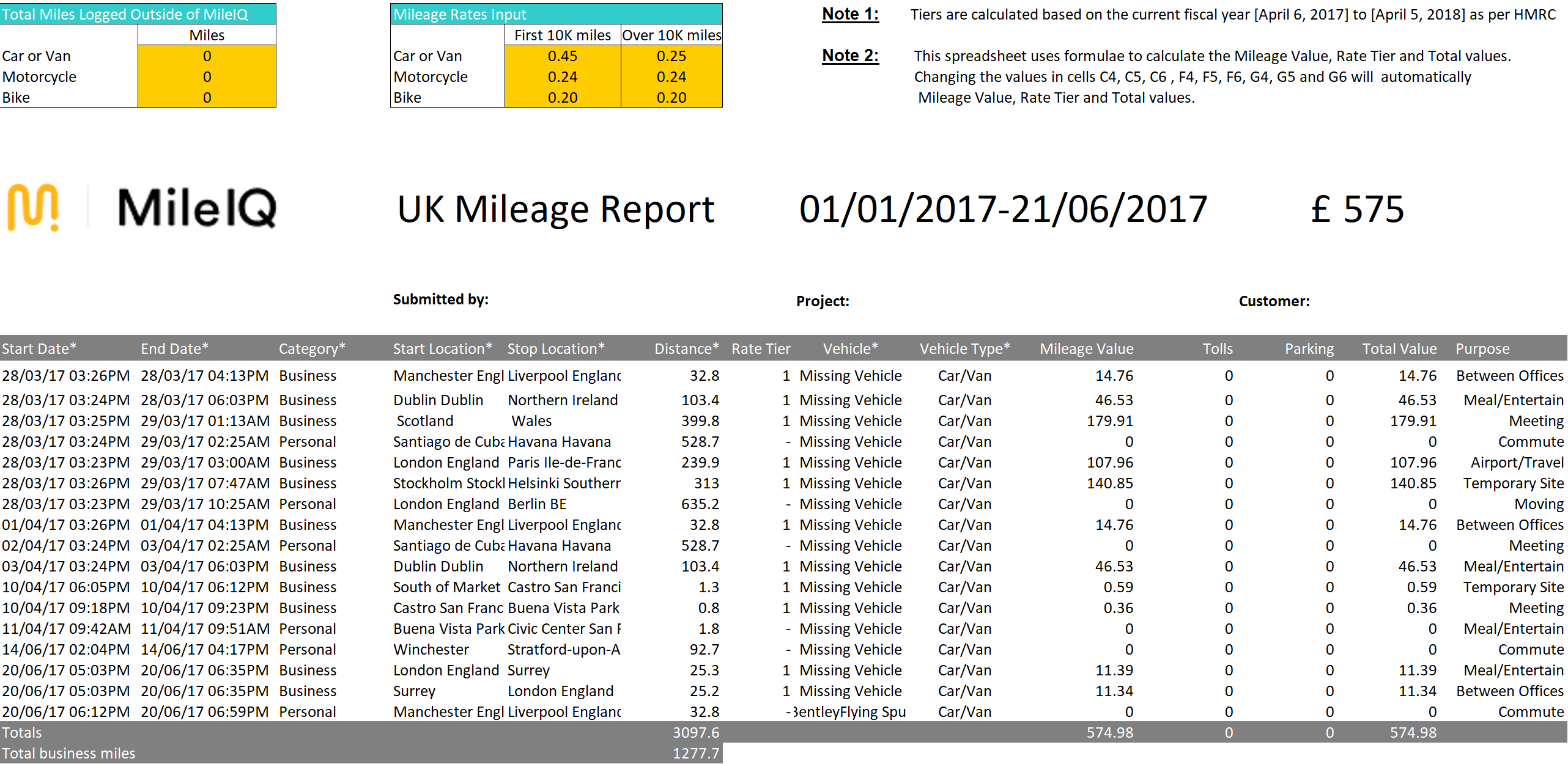Select the 'Moving' purpose cell
This screenshot has width=1568, height=764.
click(1539, 504)
